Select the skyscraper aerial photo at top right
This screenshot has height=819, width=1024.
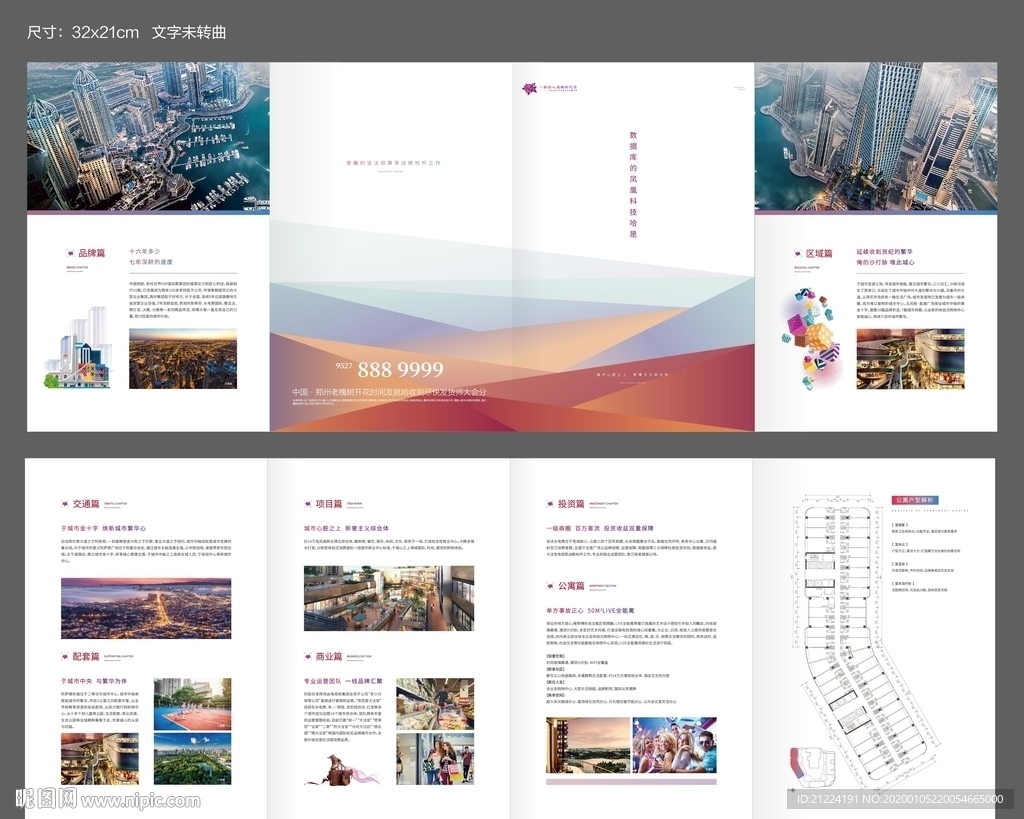[876, 136]
